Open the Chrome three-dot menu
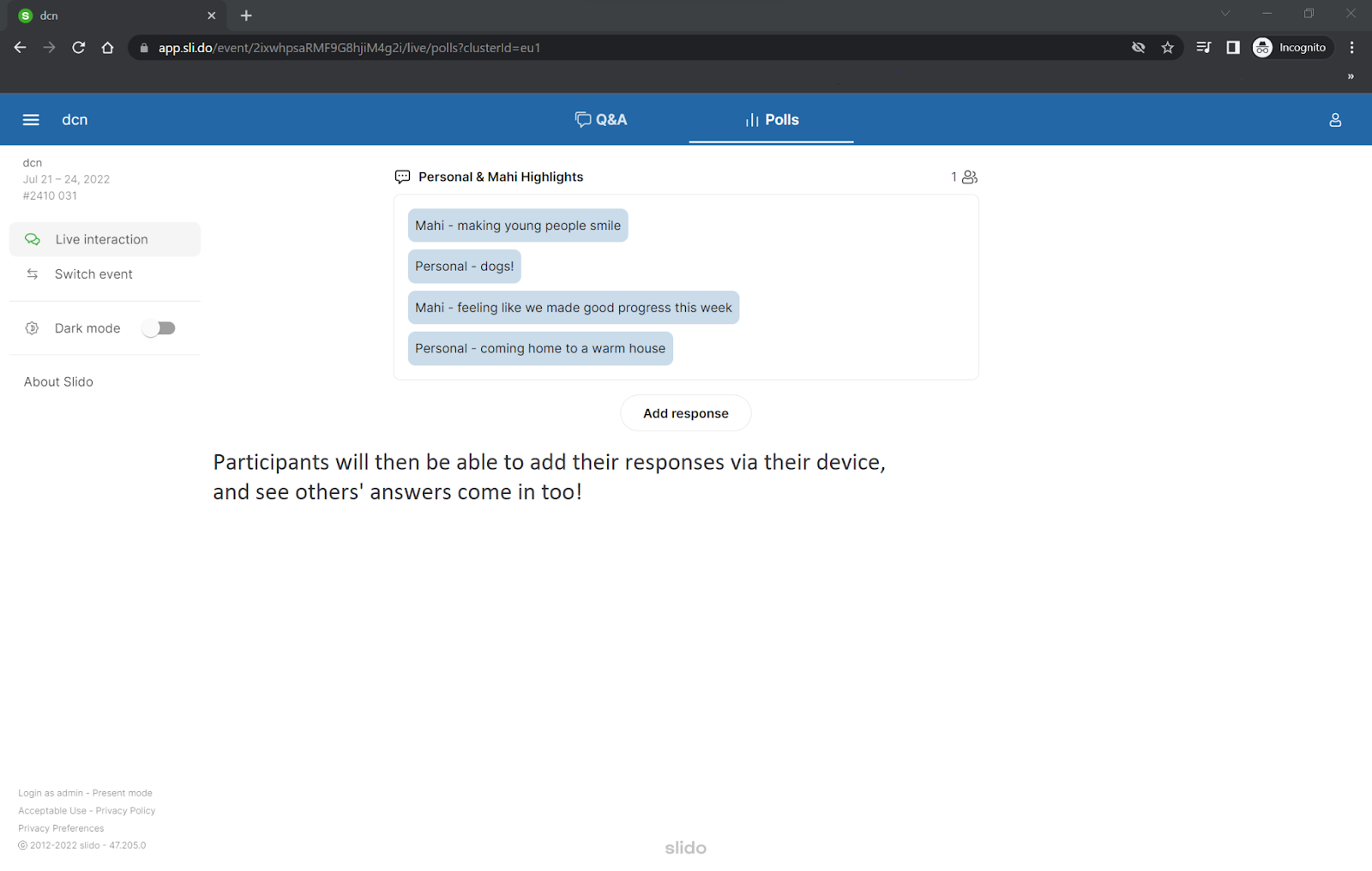Screen dimensions: 1372x871 tap(1352, 48)
